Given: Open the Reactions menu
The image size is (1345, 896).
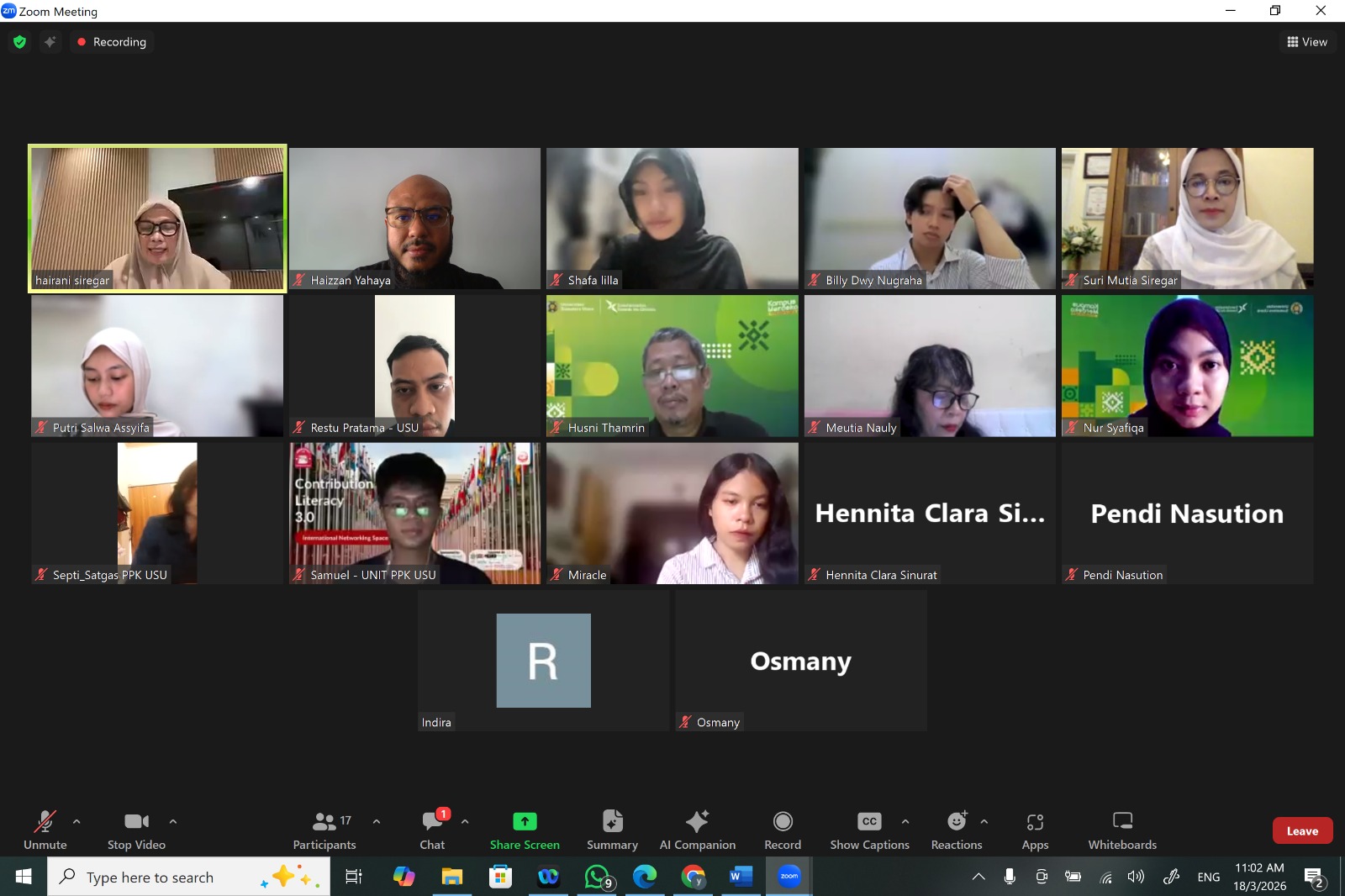Looking at the screenshot, I should point(956,830).
